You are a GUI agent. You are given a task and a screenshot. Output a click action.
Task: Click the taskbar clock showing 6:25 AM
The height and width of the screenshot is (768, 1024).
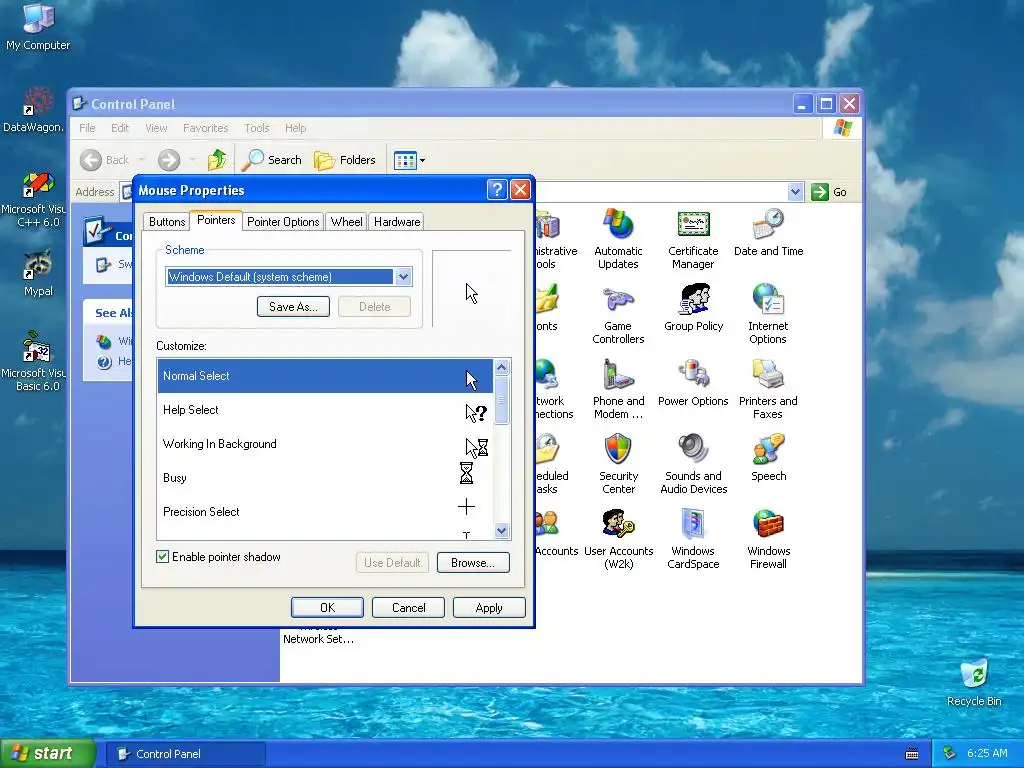(x=987, y=753)
